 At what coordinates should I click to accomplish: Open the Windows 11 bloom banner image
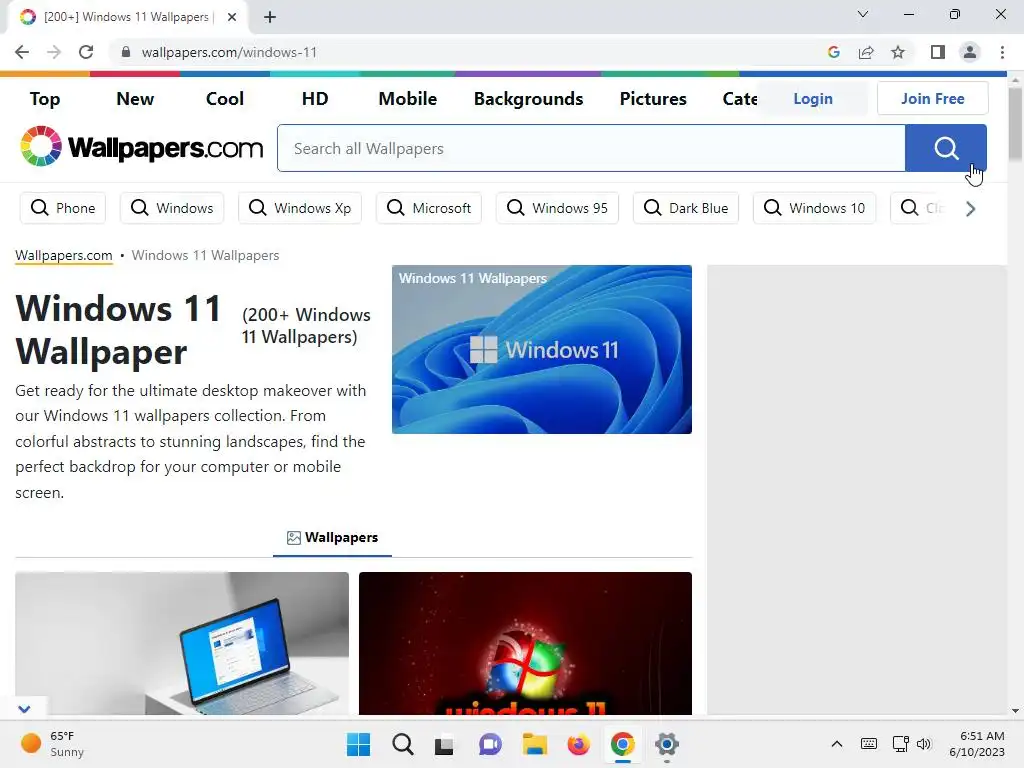pos(541,349)
